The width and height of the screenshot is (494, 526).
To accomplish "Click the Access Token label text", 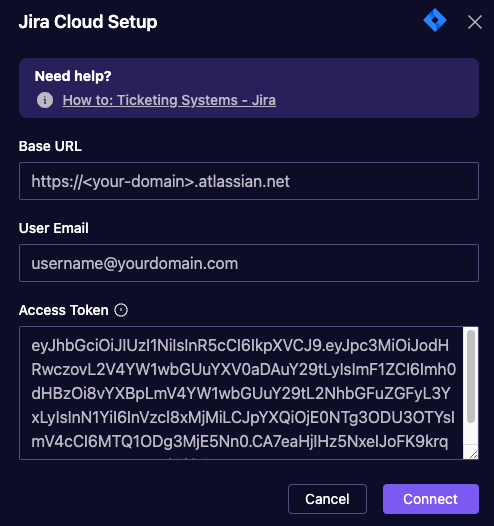I will click(x=64, y=310).
